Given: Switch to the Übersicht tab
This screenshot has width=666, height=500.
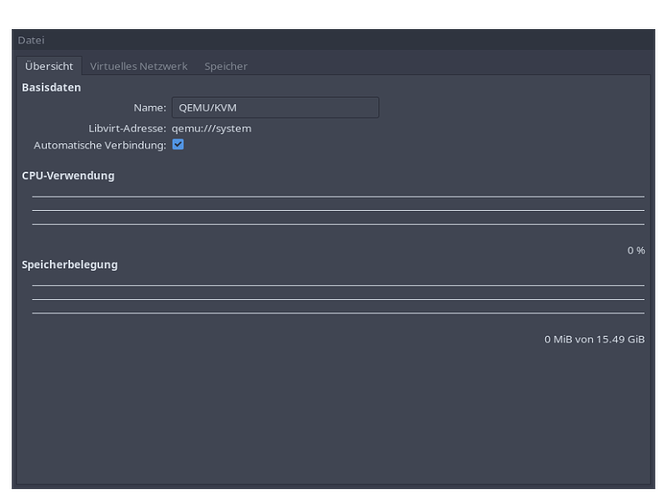Looking at the screenshot, I should point(49,66).
